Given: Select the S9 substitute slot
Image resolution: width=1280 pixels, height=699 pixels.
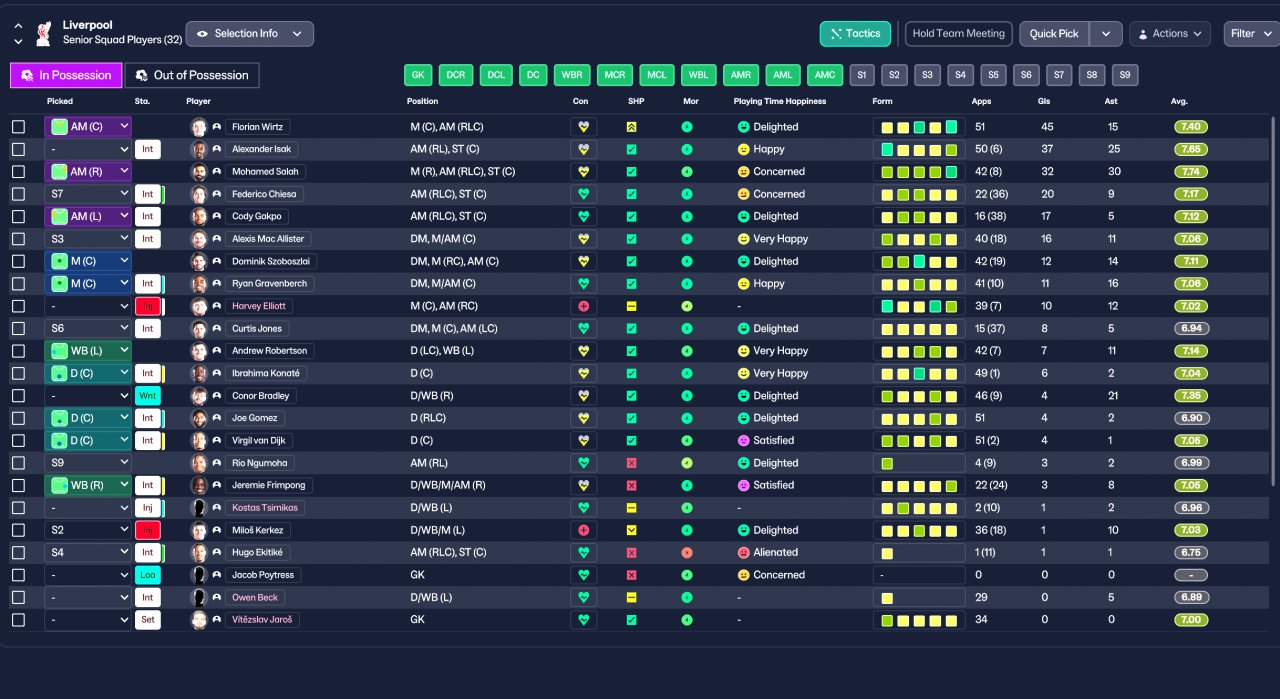Looking at the screenshot, I should (1125, 75).
